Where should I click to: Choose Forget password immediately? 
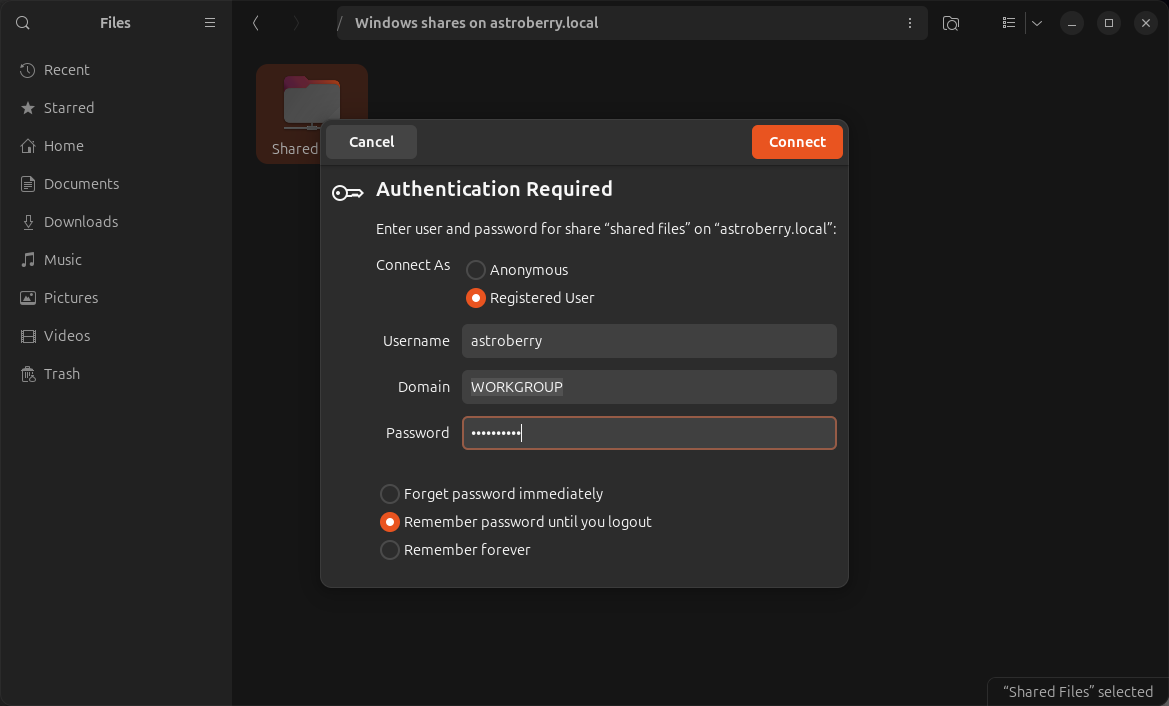click(x=390, y=494)
